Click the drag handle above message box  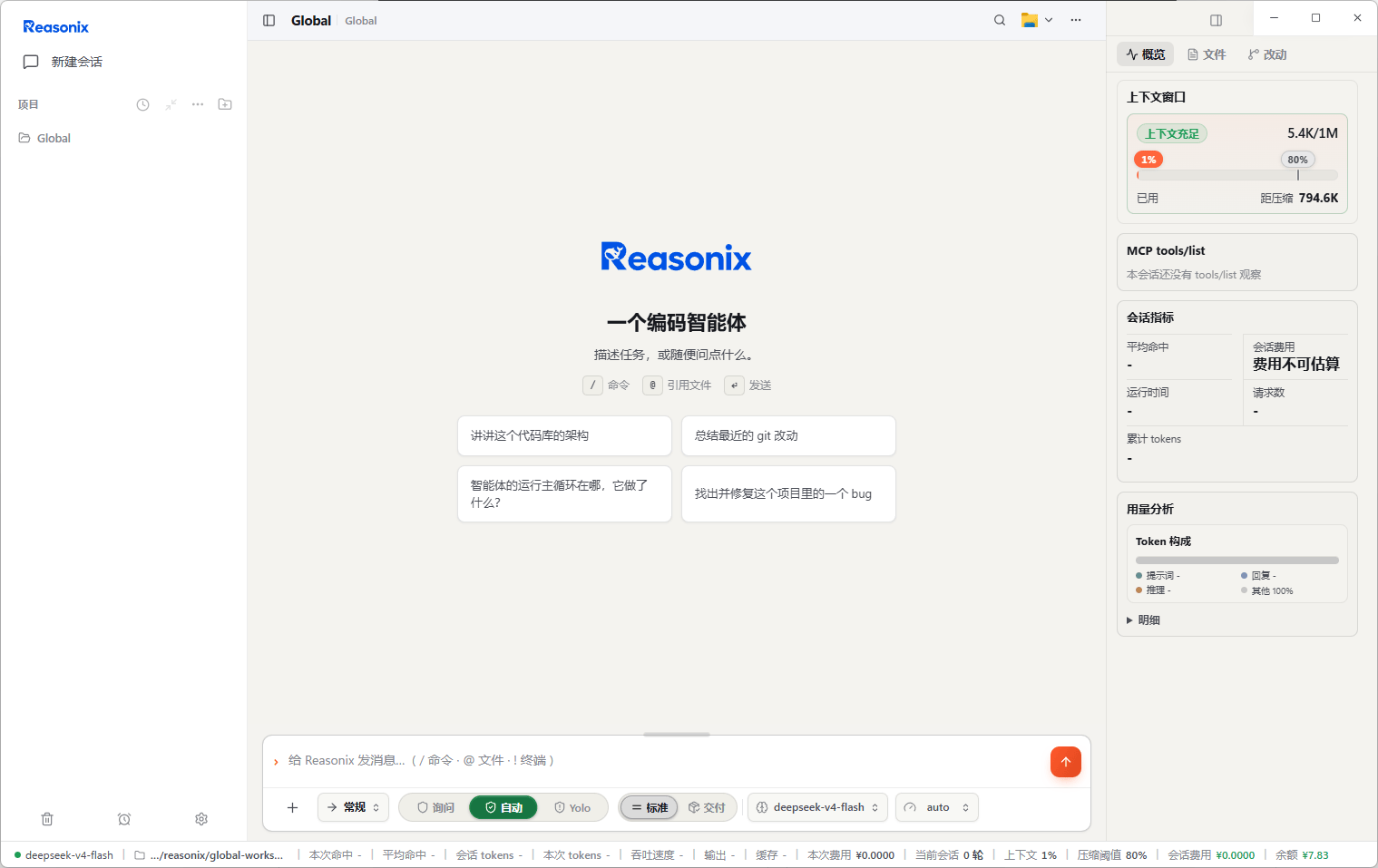click(677, 735)
